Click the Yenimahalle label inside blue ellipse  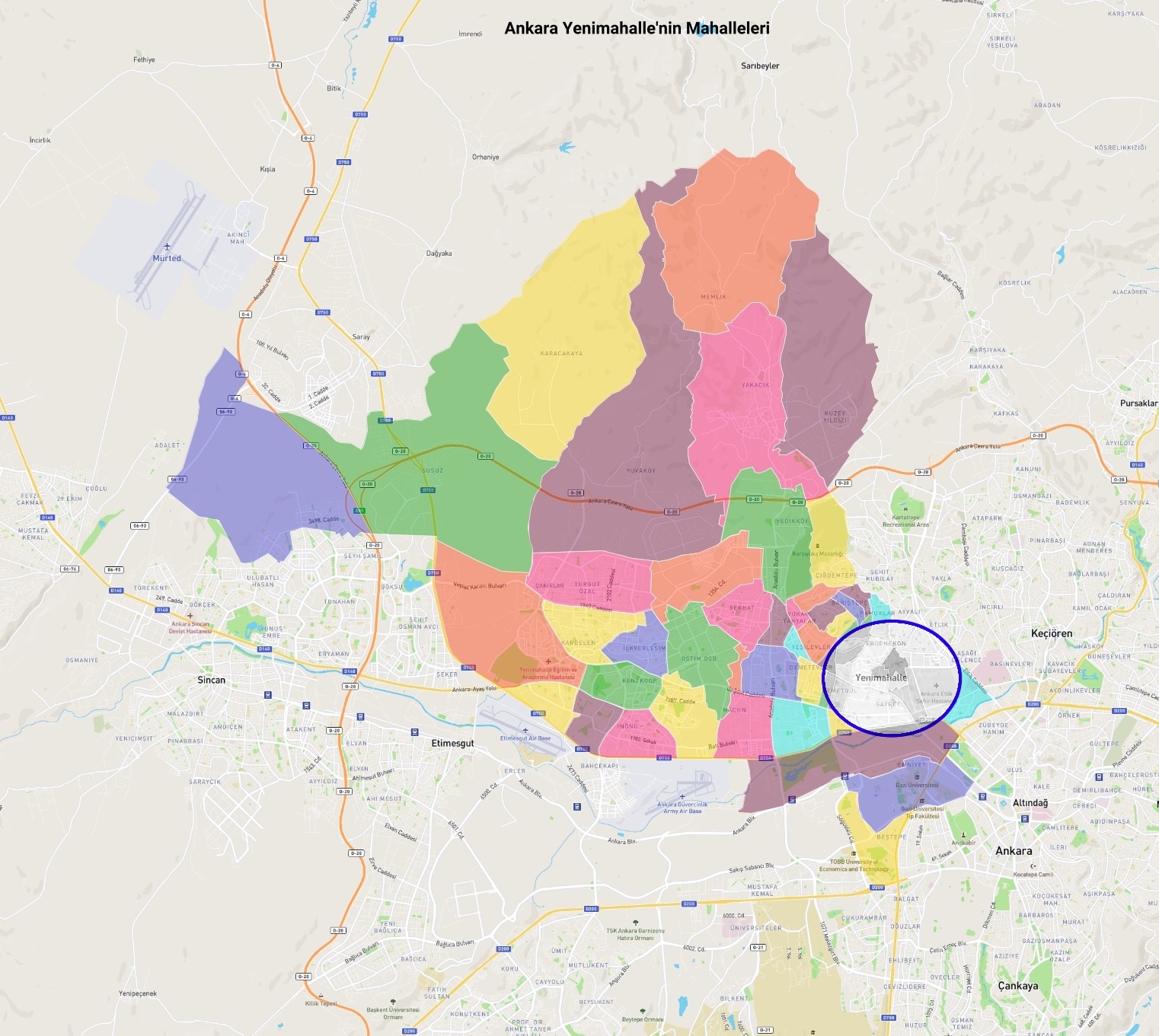point(881,677)
